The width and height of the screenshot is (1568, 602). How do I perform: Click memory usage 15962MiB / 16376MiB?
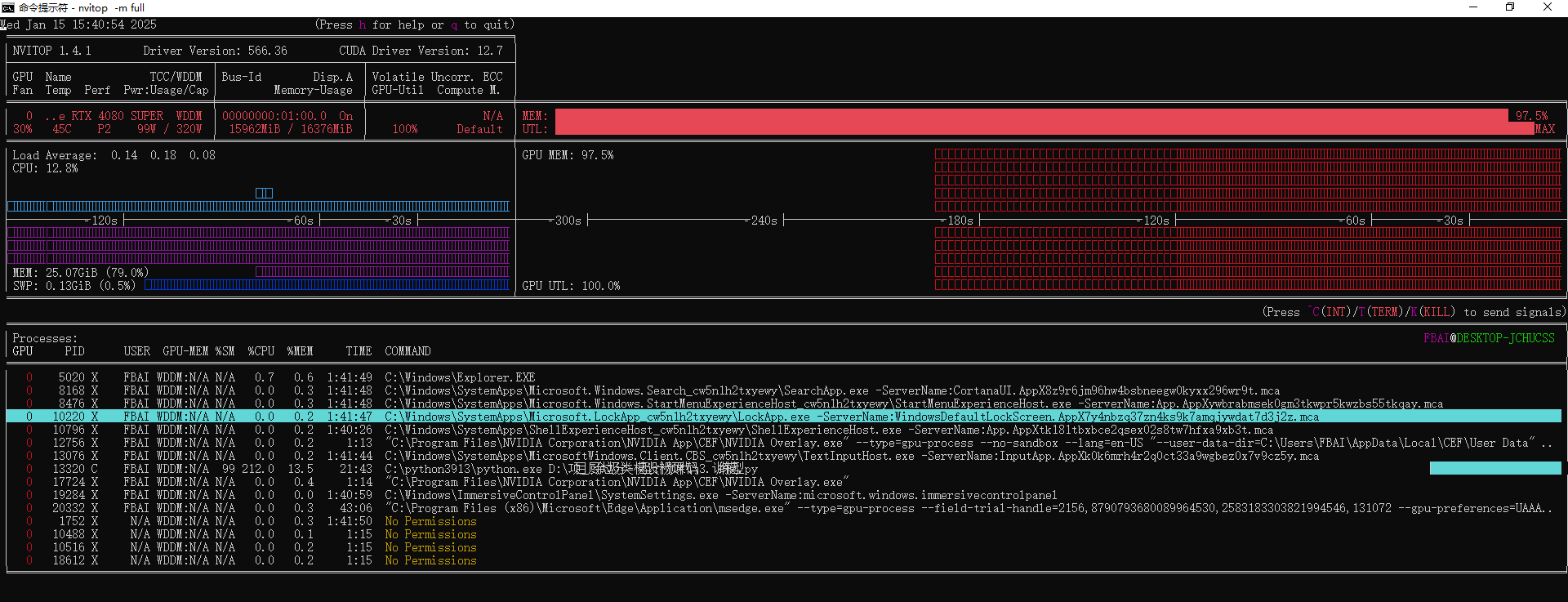pos(290,129)
